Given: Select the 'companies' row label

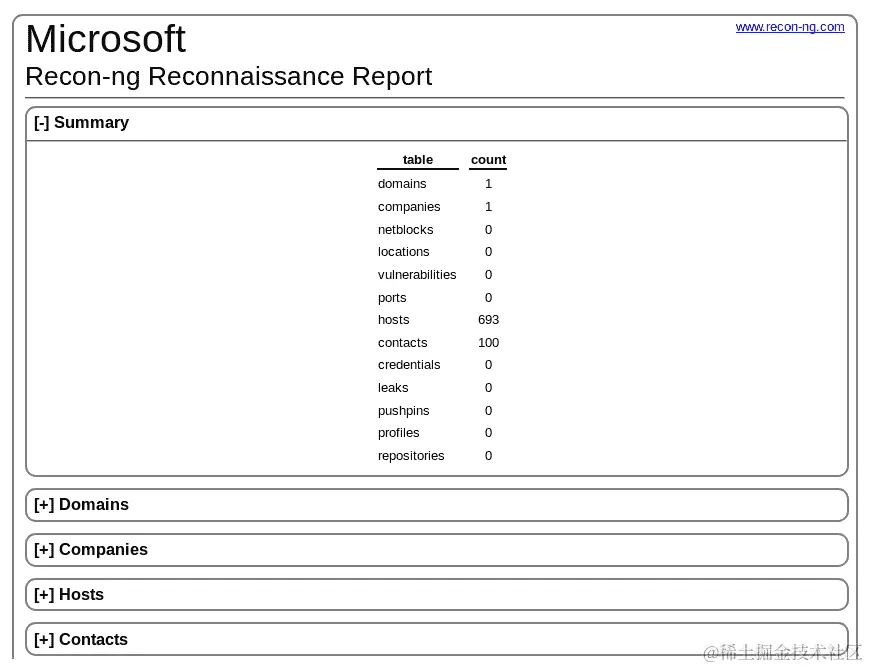Looking at the screenshot, I should coord(409,207).
